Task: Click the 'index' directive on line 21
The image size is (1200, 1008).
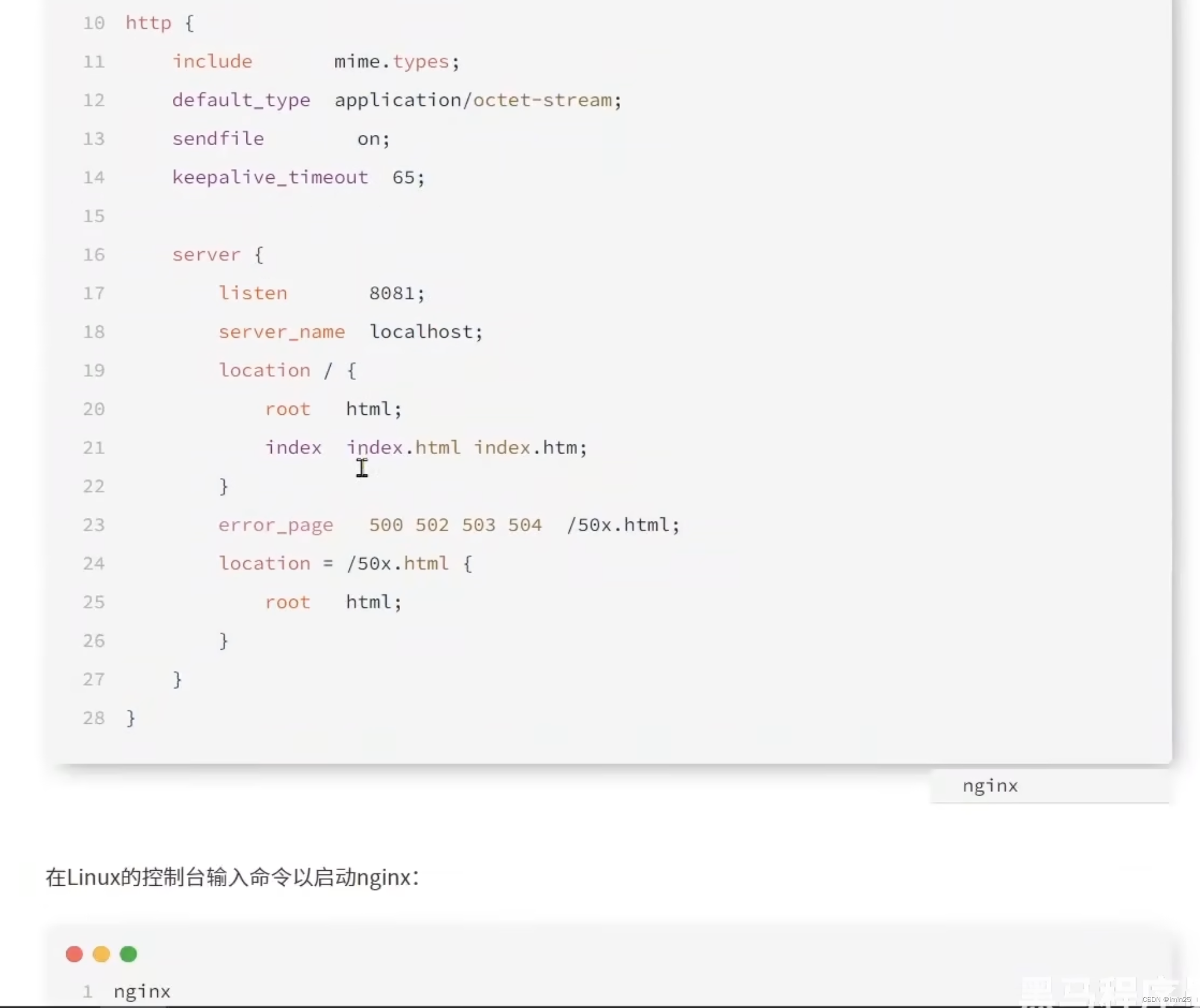Action: (293, 447)
